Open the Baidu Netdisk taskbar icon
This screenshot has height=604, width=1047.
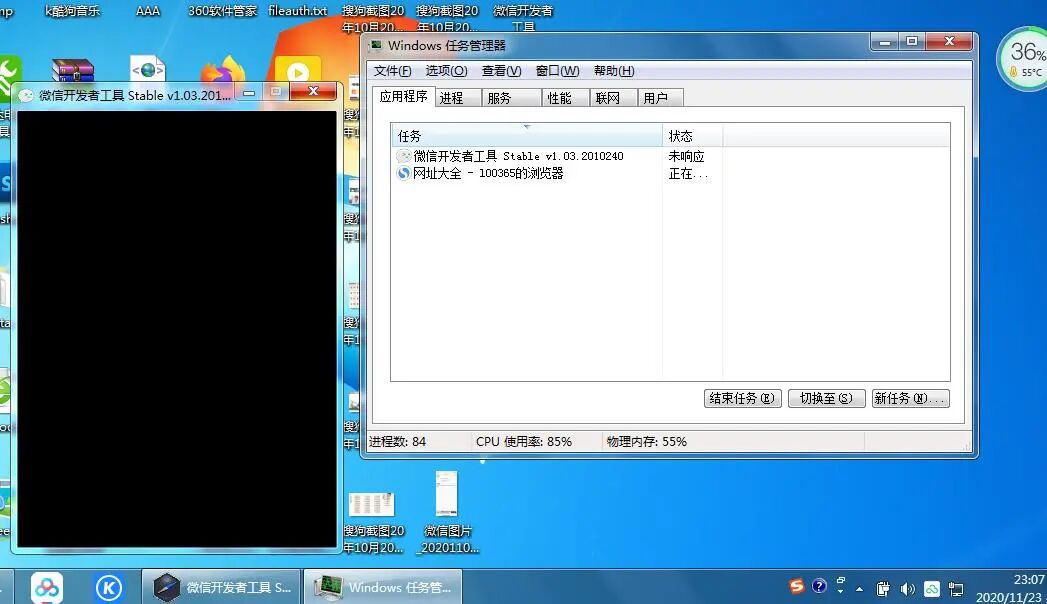(x=47, y=587)
